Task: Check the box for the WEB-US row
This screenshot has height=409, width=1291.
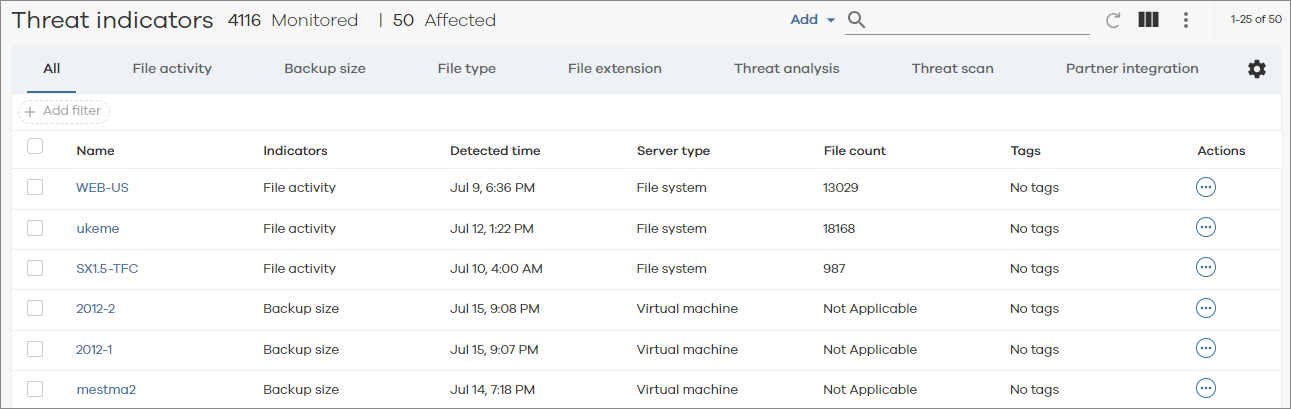Action: point(35,187)
